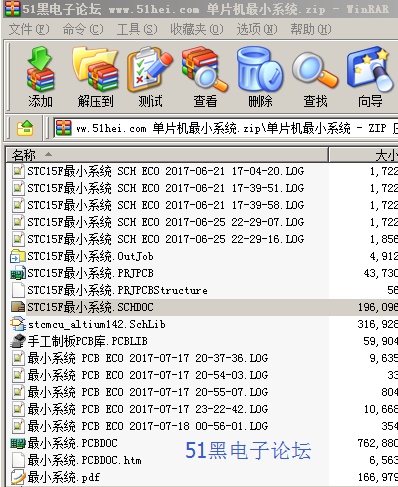Image resolution: width=398 pixels, height=487 pixels.
Task: Click the 解压到 (Extract to) icon
Action: [x=95, y=77]
